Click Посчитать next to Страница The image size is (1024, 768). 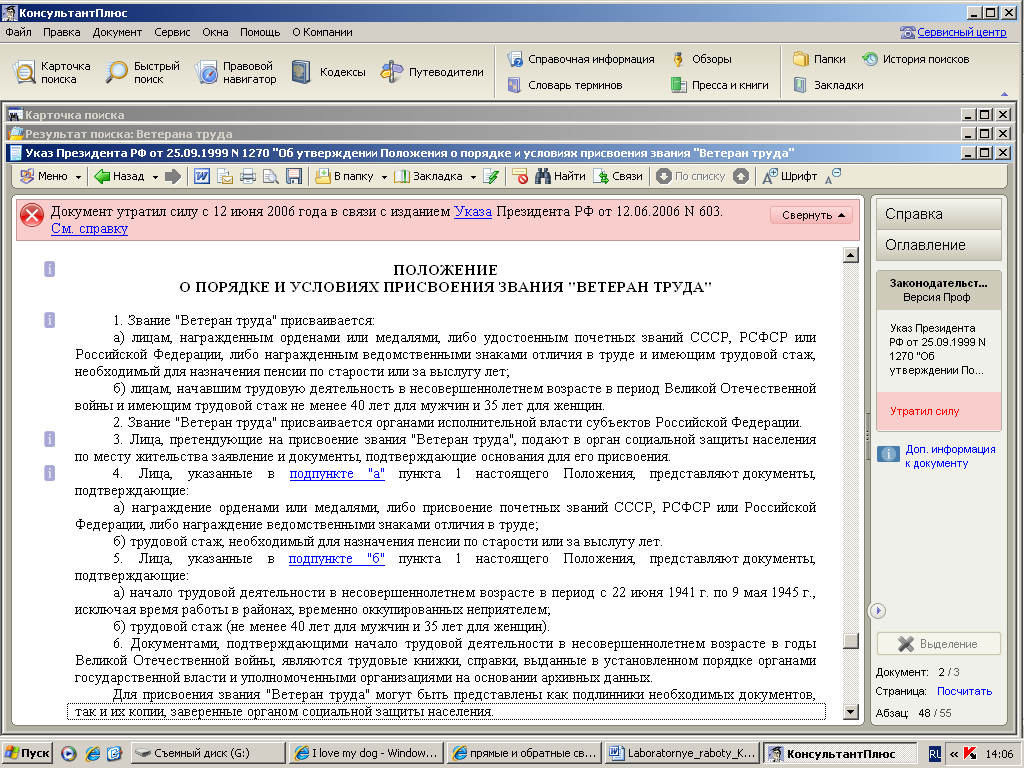click(964, 691)
